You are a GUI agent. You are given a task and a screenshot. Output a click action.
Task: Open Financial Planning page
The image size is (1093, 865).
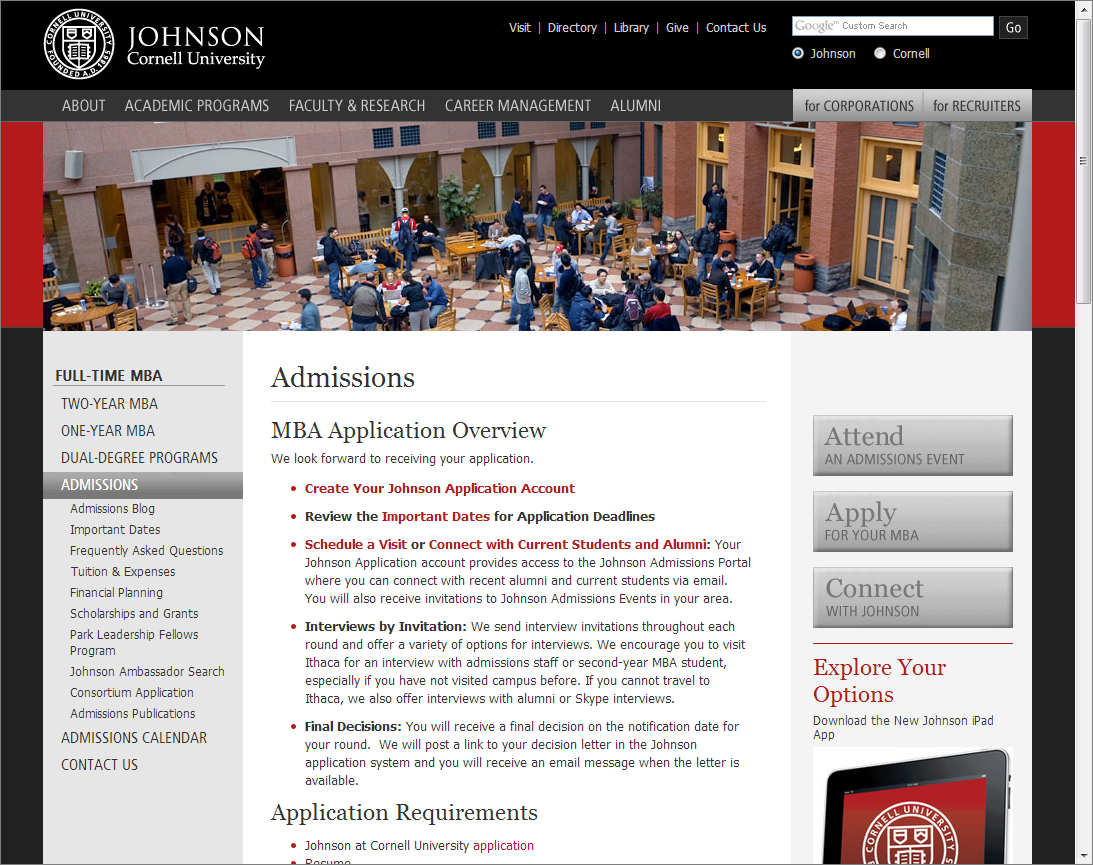point(116,592)
